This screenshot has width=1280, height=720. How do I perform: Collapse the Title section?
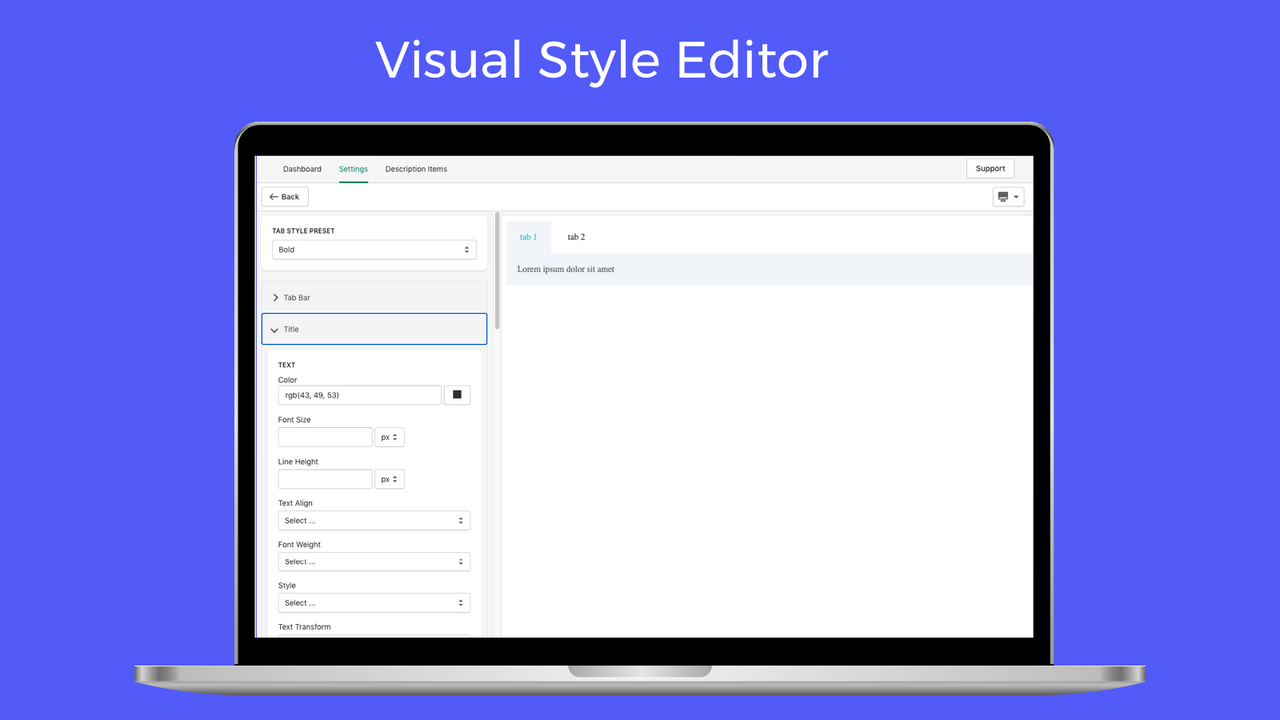(x=374, y=329)
